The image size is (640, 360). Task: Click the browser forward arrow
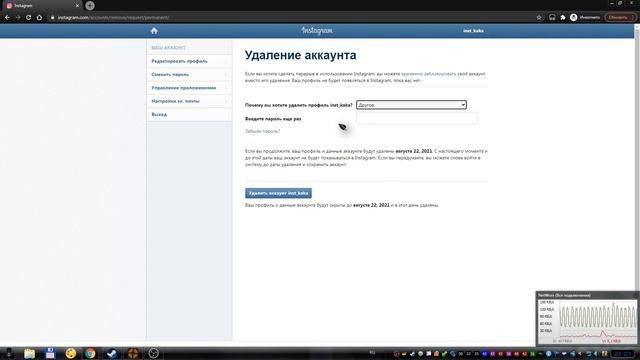point(18,18)
